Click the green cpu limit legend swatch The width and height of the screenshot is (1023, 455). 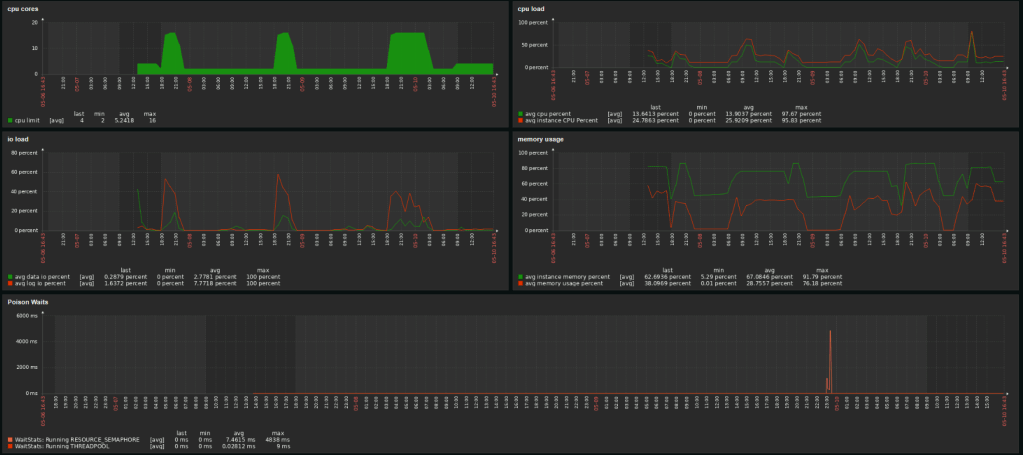[x=10, y=120]
